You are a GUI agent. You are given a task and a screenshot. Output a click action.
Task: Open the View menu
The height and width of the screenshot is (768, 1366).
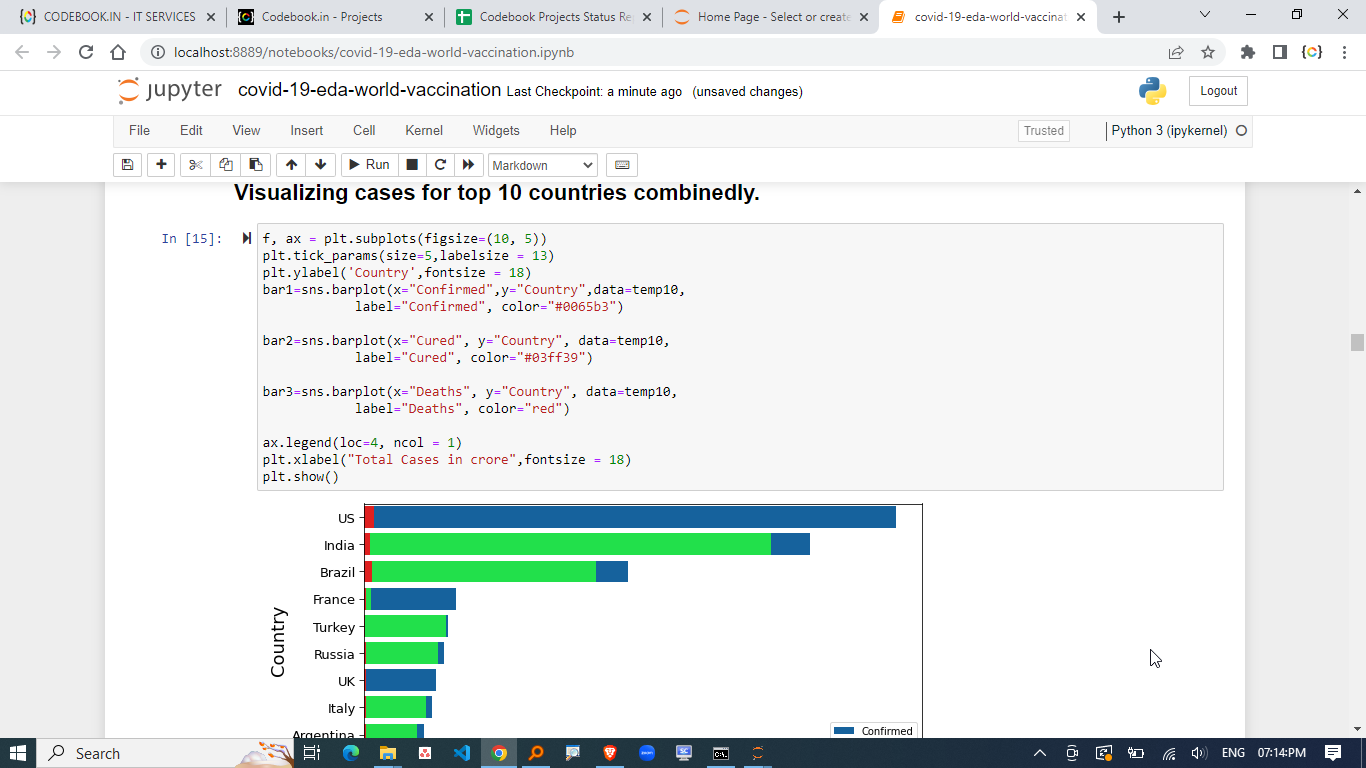point(246,131)
